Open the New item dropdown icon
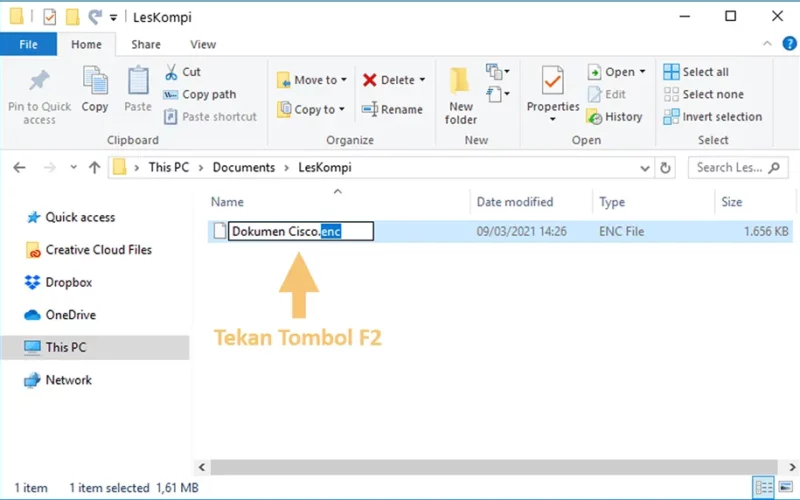 (497, 71)
